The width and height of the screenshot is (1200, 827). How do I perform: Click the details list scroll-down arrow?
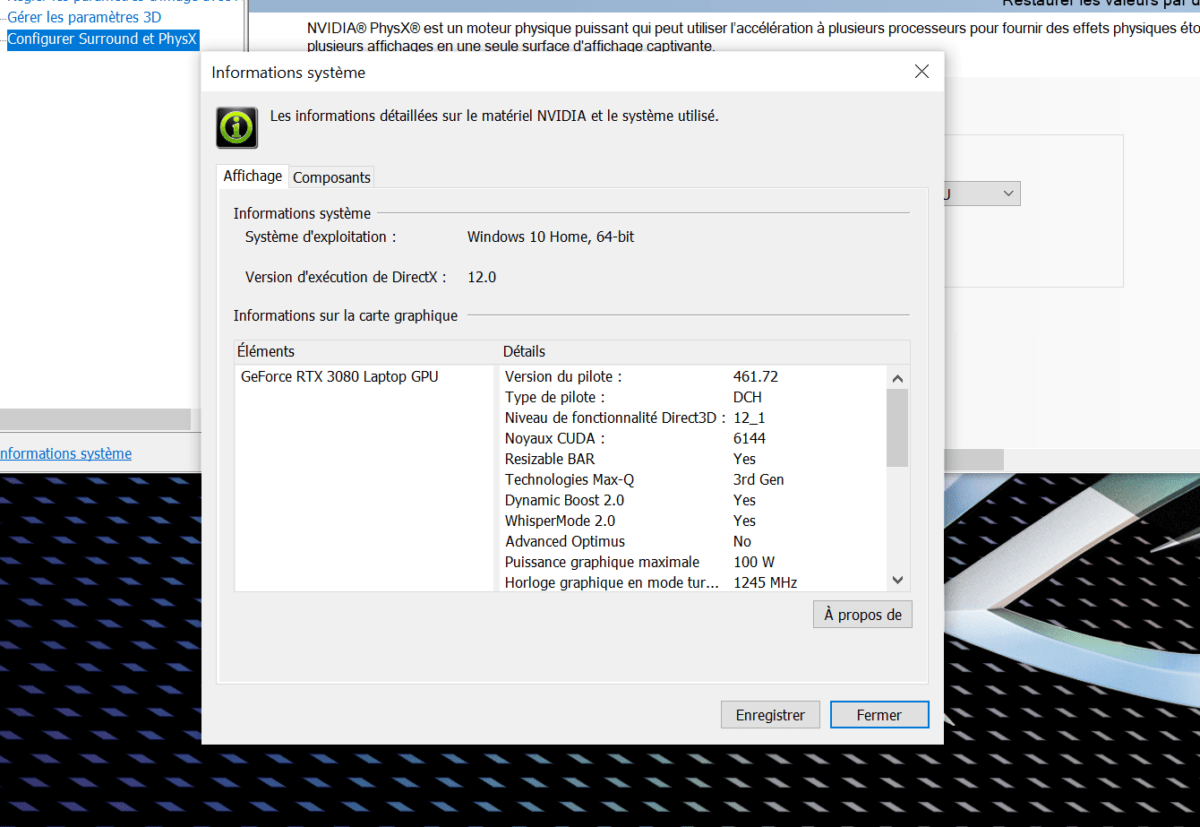coord(897,580)
